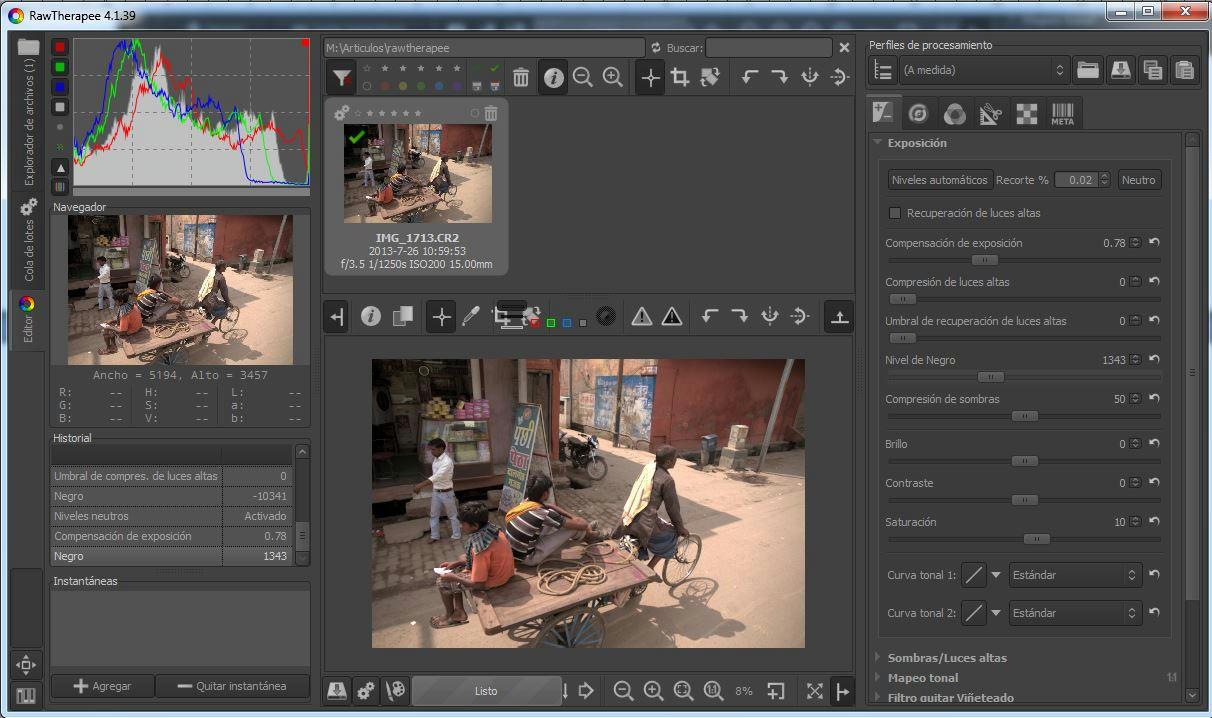Switch to the Cola de lotes tab
Viewport: 1212px width, 718px height.
[x=28, y=240]
